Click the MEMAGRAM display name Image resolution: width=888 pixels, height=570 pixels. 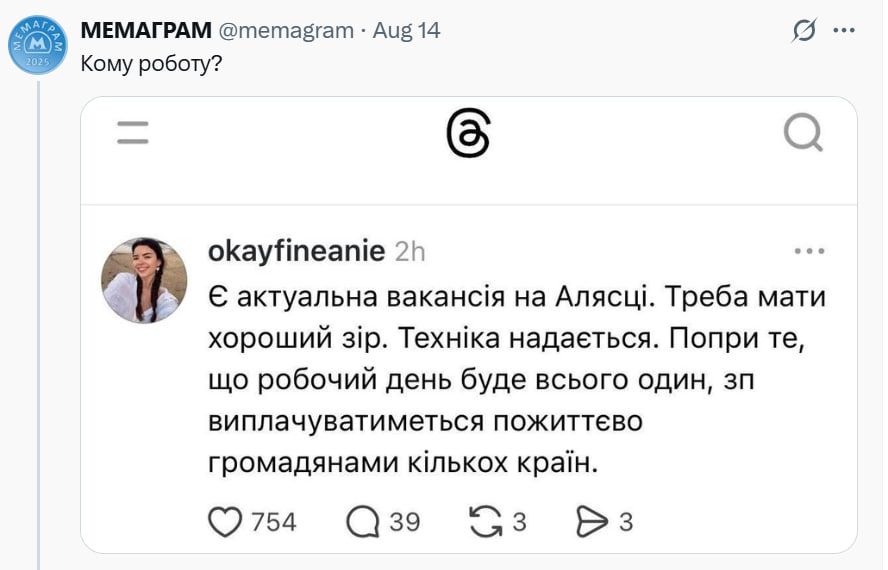[x=145, y=30]
